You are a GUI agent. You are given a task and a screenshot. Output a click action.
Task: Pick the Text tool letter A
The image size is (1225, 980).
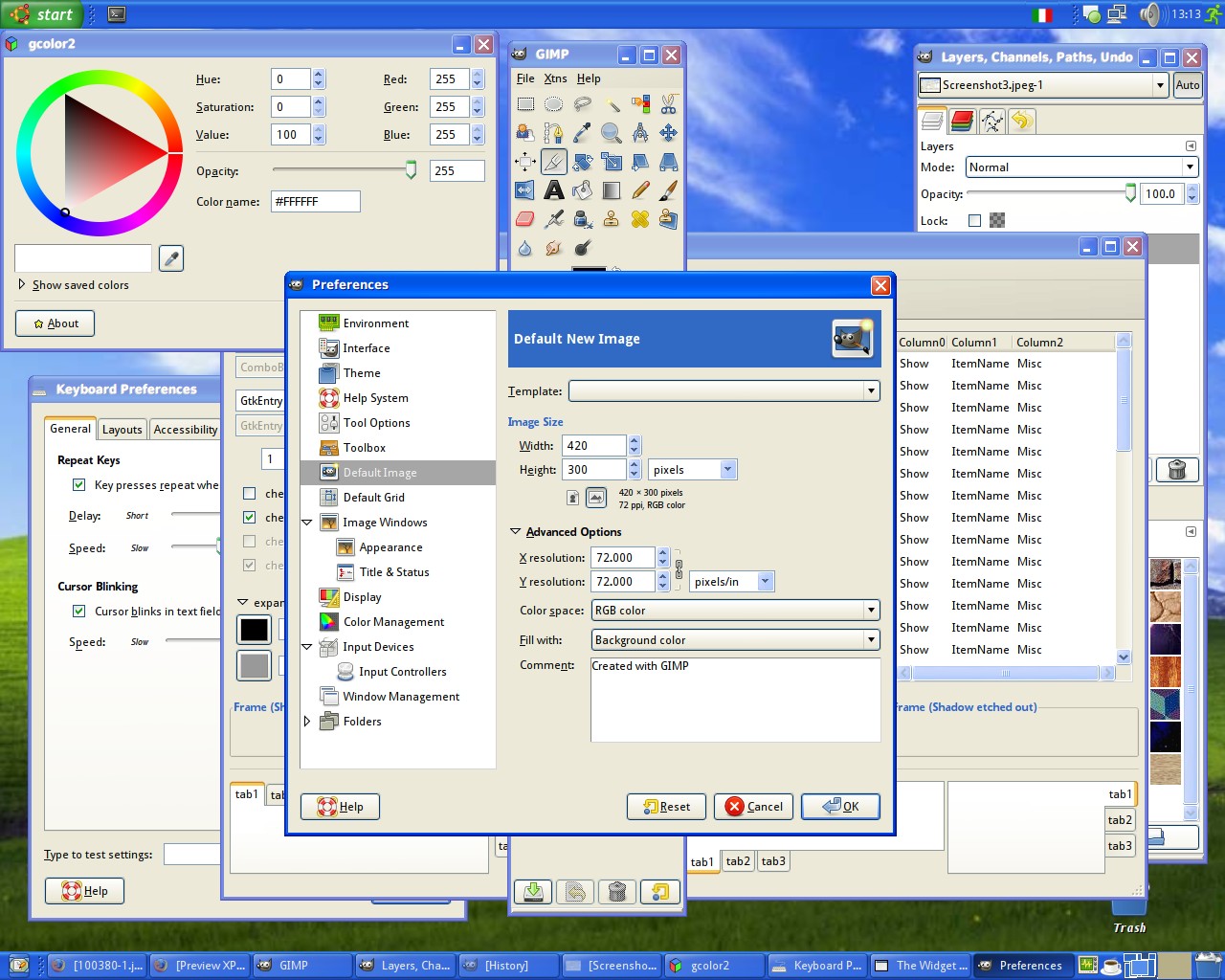(x=554, y=190)
